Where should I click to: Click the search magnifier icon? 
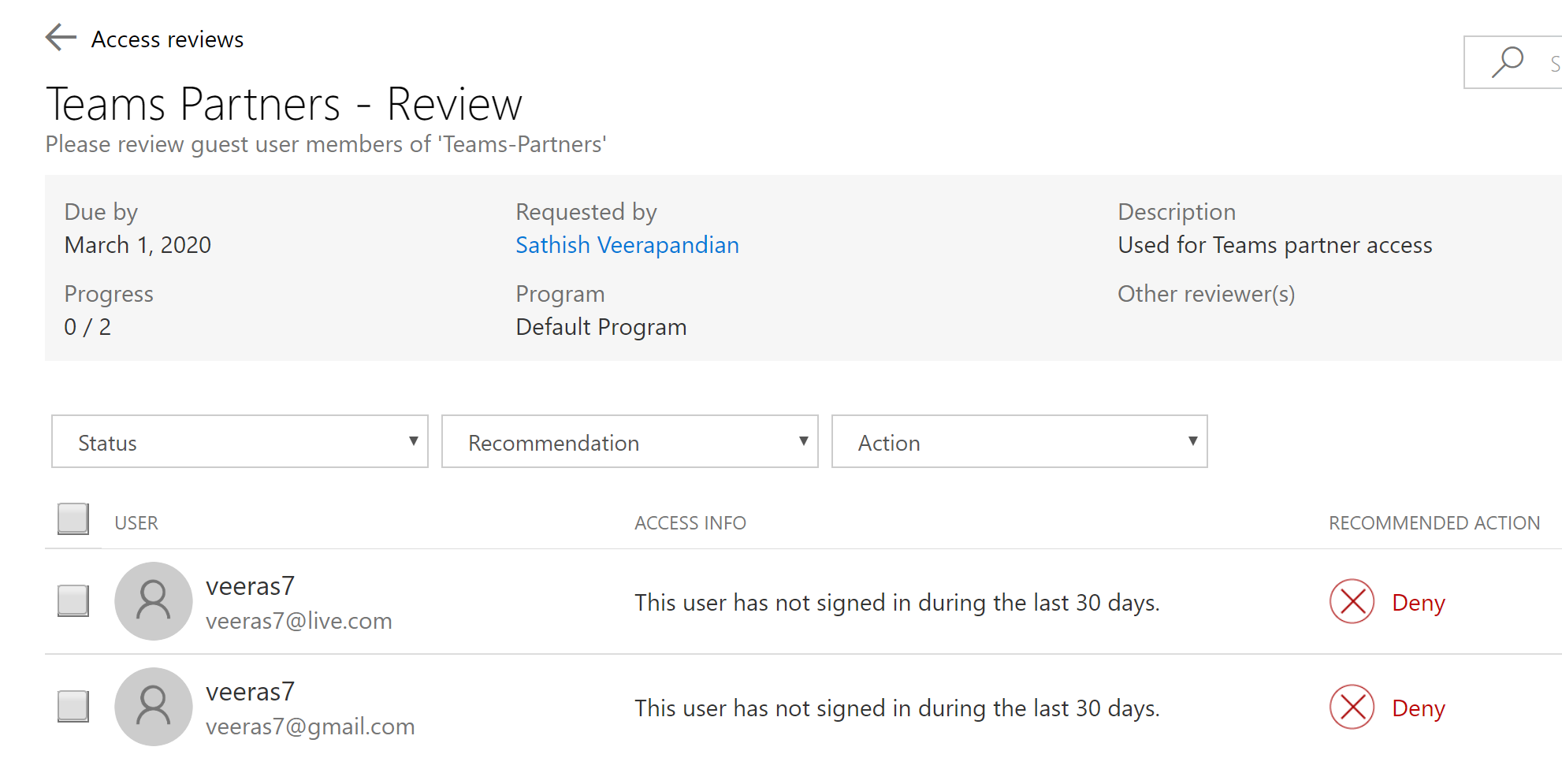[x=1507, y=62]
